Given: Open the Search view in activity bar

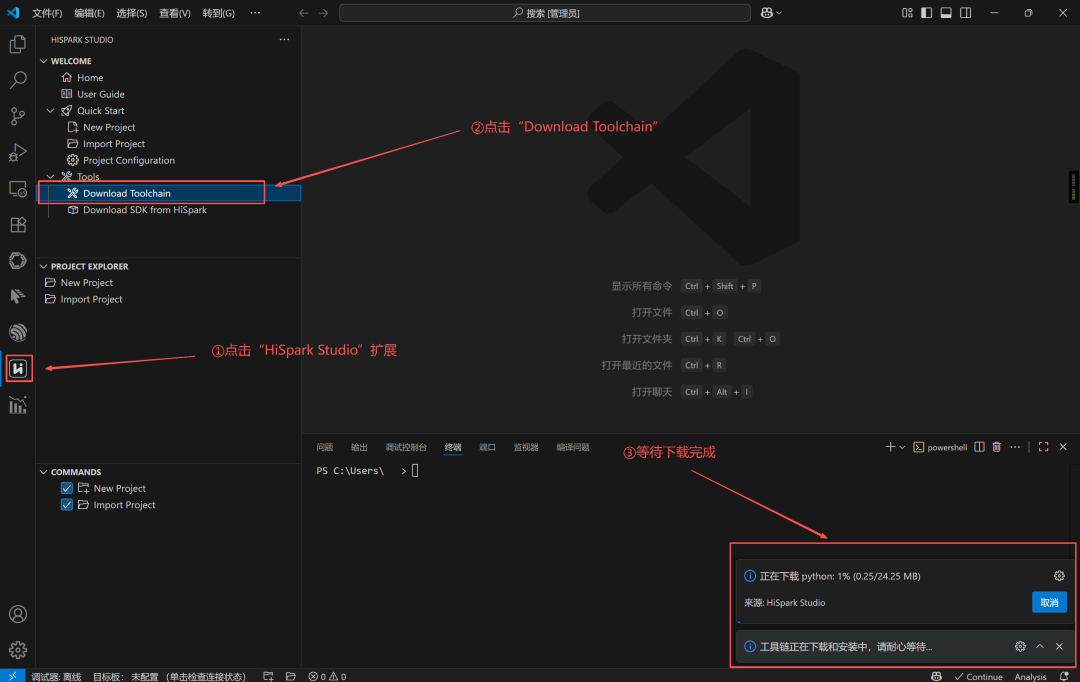Looking at the screenshot, I should coord(18,80).
